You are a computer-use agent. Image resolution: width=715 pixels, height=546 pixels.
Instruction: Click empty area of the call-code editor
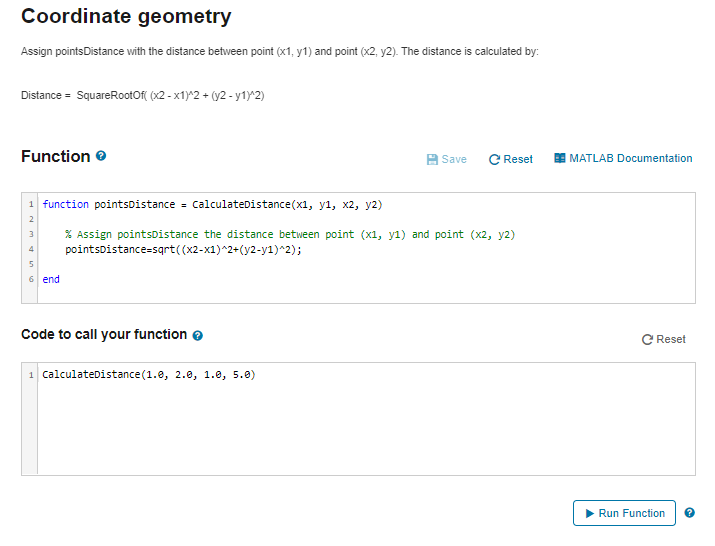(x=365, y=429)
